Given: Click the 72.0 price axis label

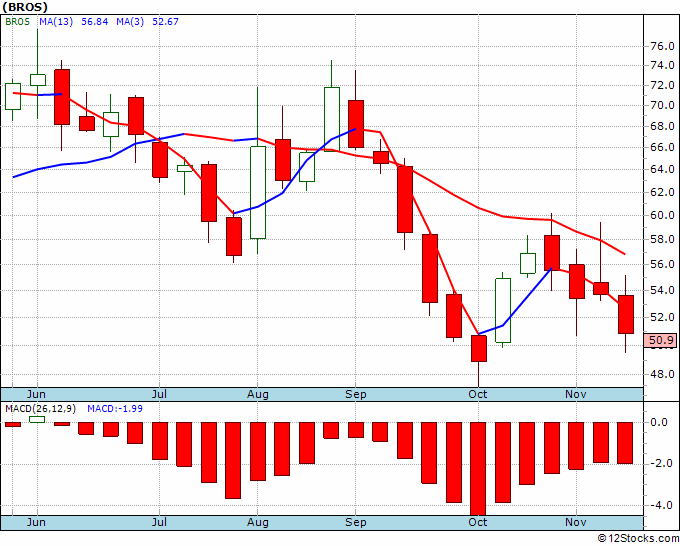Looking at the screenshot, I should (x=662, y=85).
